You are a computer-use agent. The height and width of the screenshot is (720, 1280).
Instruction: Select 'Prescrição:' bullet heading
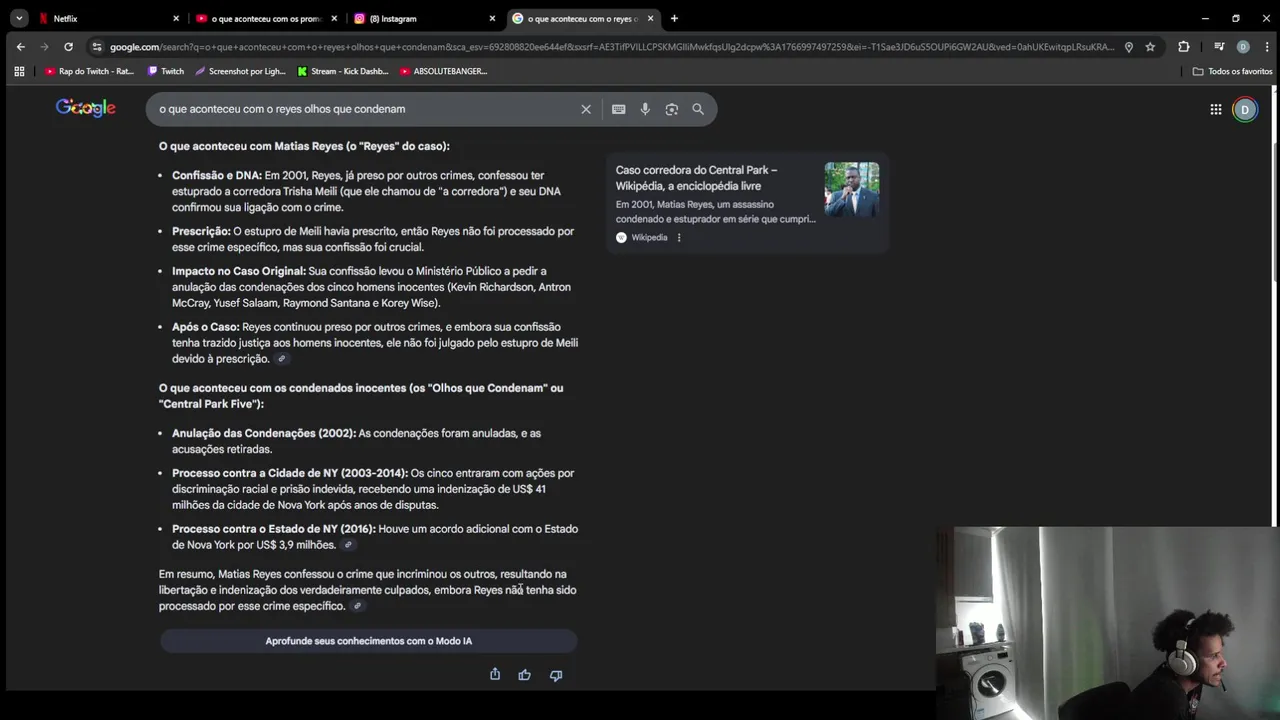pos(201,231)
